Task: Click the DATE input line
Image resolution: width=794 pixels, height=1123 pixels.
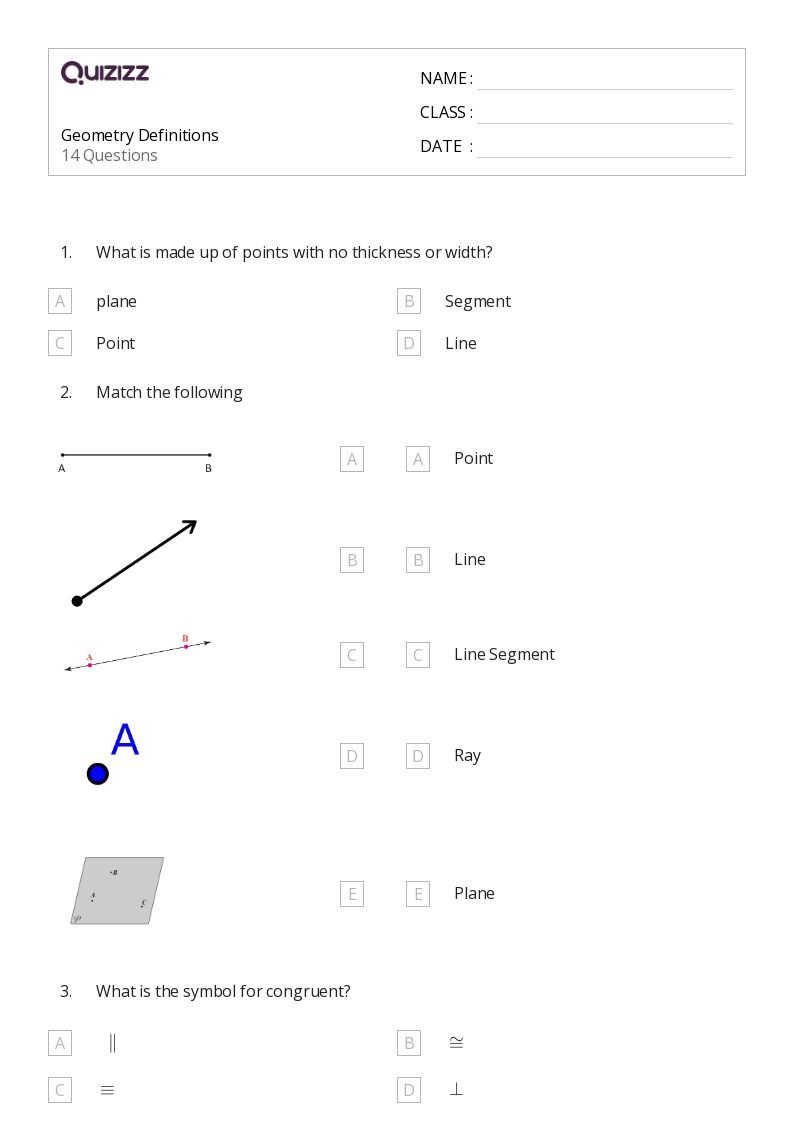Action: click(x=605, y=148)
